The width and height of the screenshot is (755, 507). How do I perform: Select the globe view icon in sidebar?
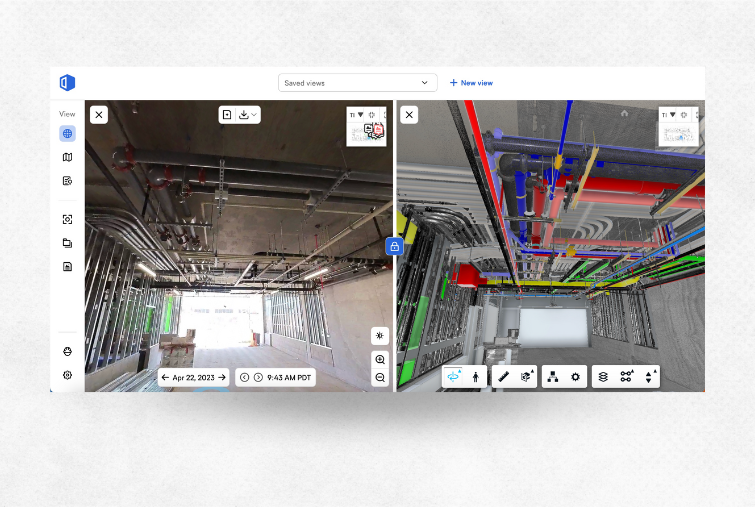67,133
